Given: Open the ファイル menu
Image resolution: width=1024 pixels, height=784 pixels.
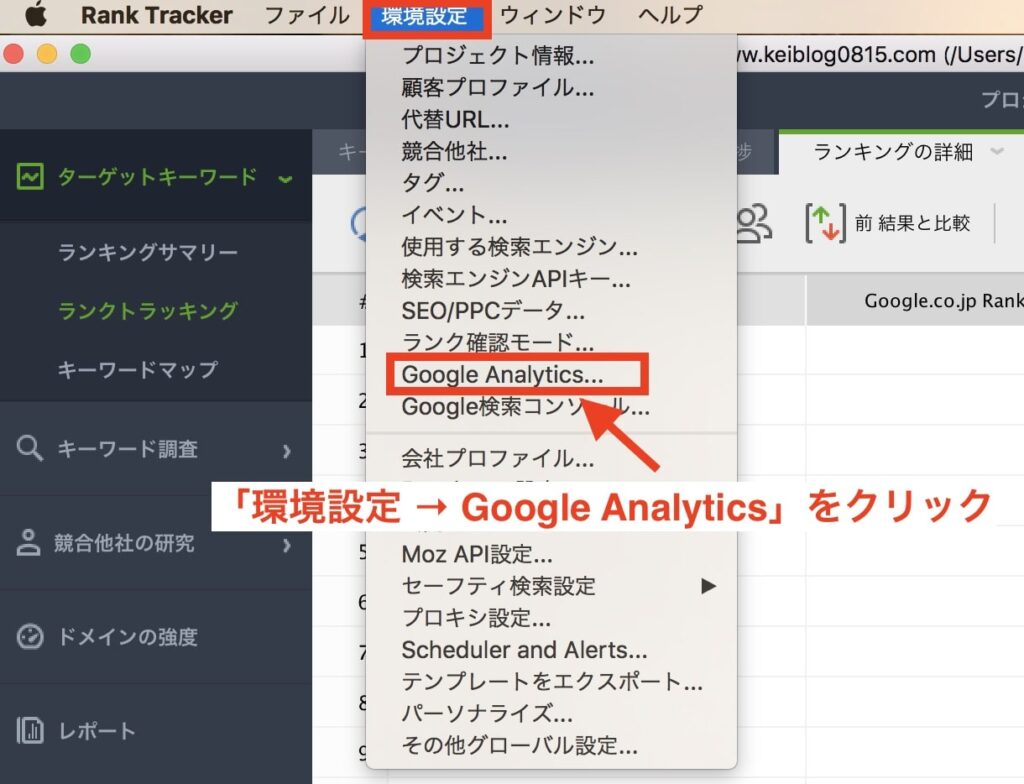Looking at the screenshot, I should tap(307, 15).
